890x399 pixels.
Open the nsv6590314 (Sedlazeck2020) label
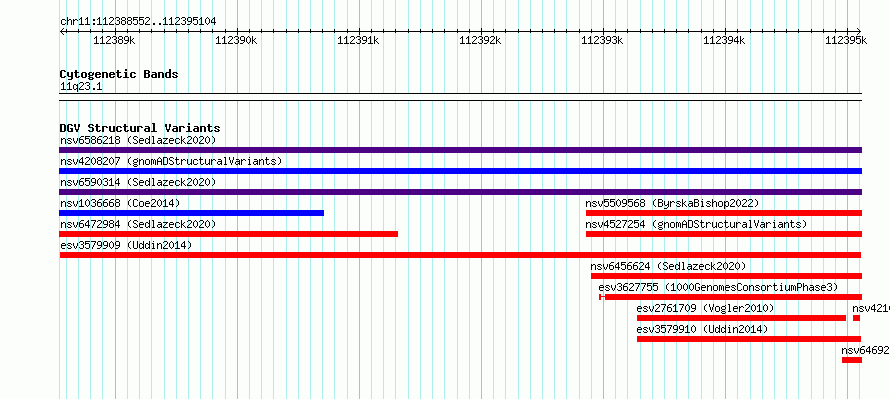click(138, 182)
